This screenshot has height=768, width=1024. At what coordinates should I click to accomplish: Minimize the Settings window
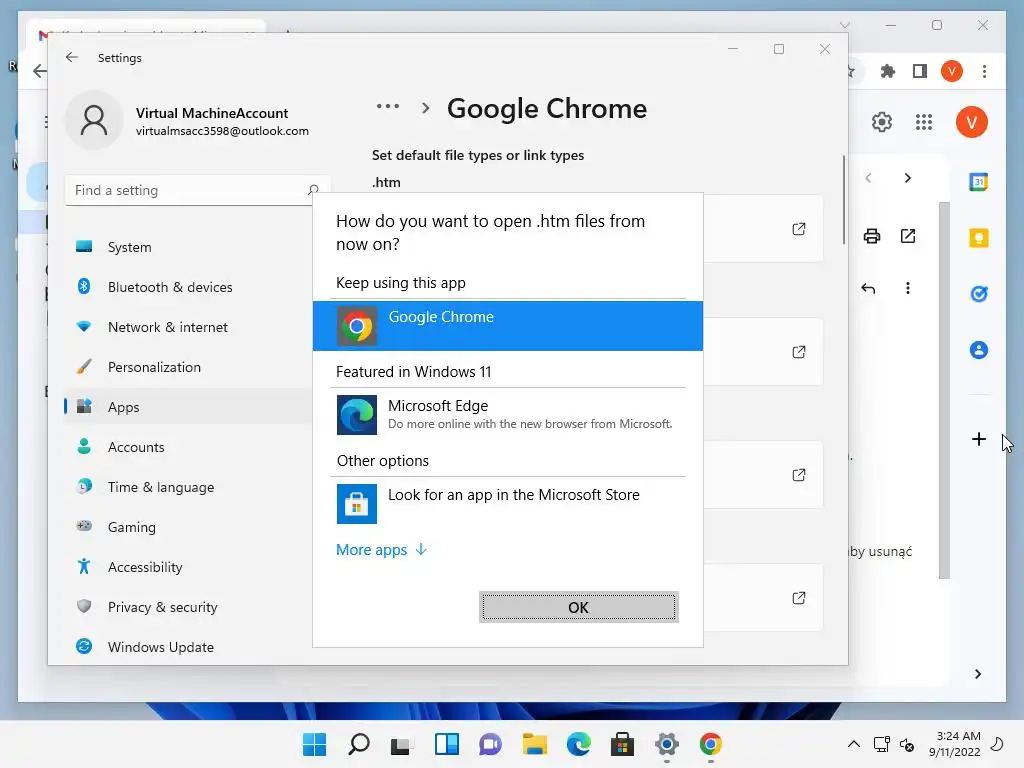(x=733, y=49)
